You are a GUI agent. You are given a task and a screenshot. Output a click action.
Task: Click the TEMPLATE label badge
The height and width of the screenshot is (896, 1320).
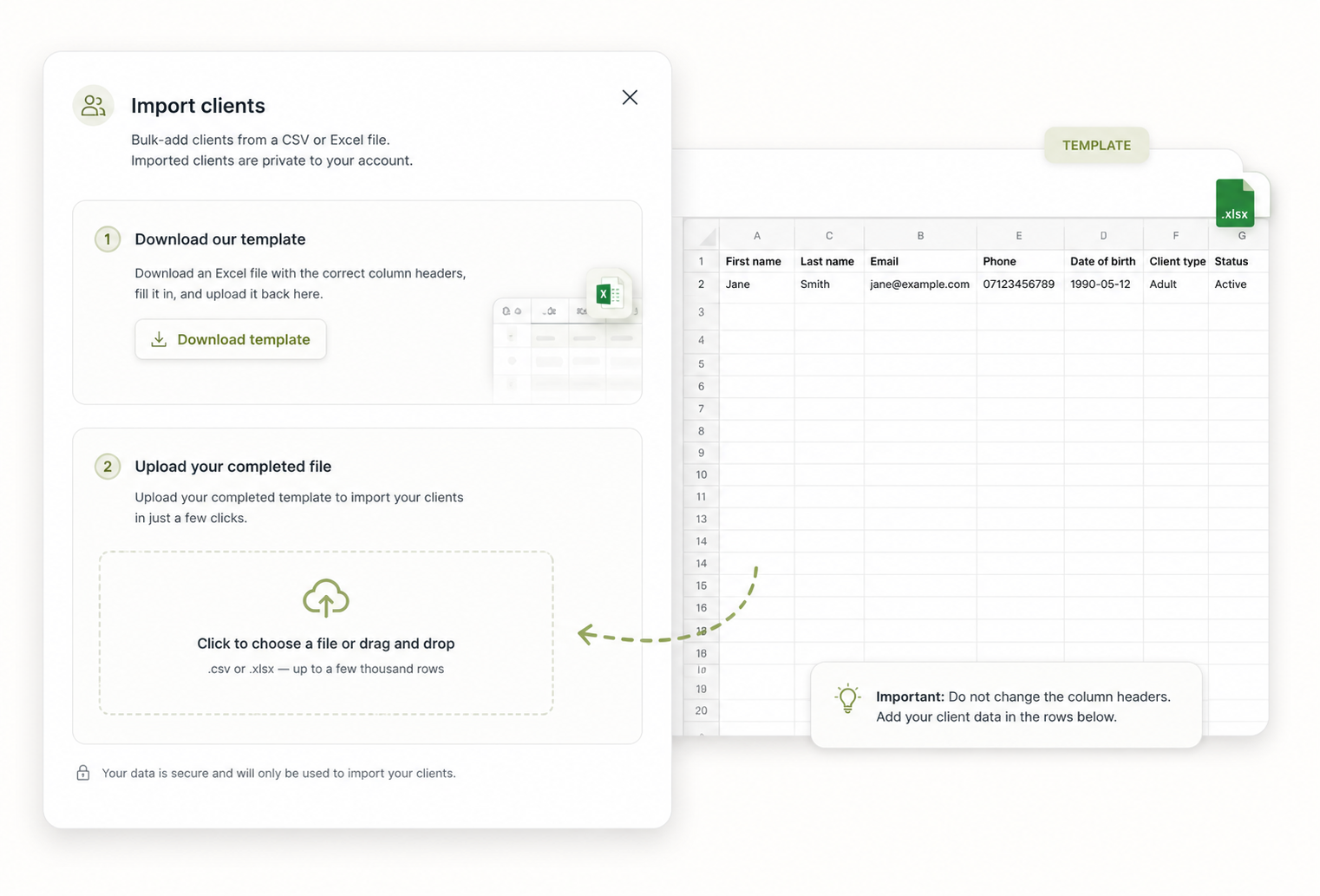(x=1096, y=145)
